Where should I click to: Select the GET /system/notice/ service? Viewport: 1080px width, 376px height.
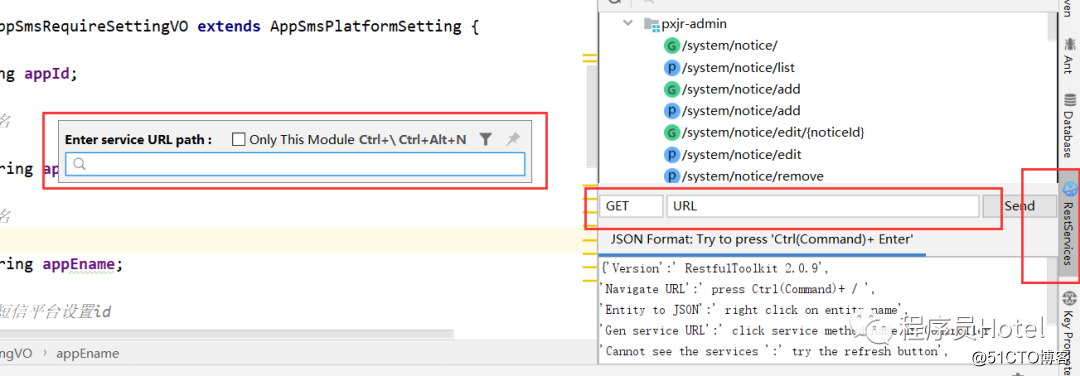click(720, 45)
